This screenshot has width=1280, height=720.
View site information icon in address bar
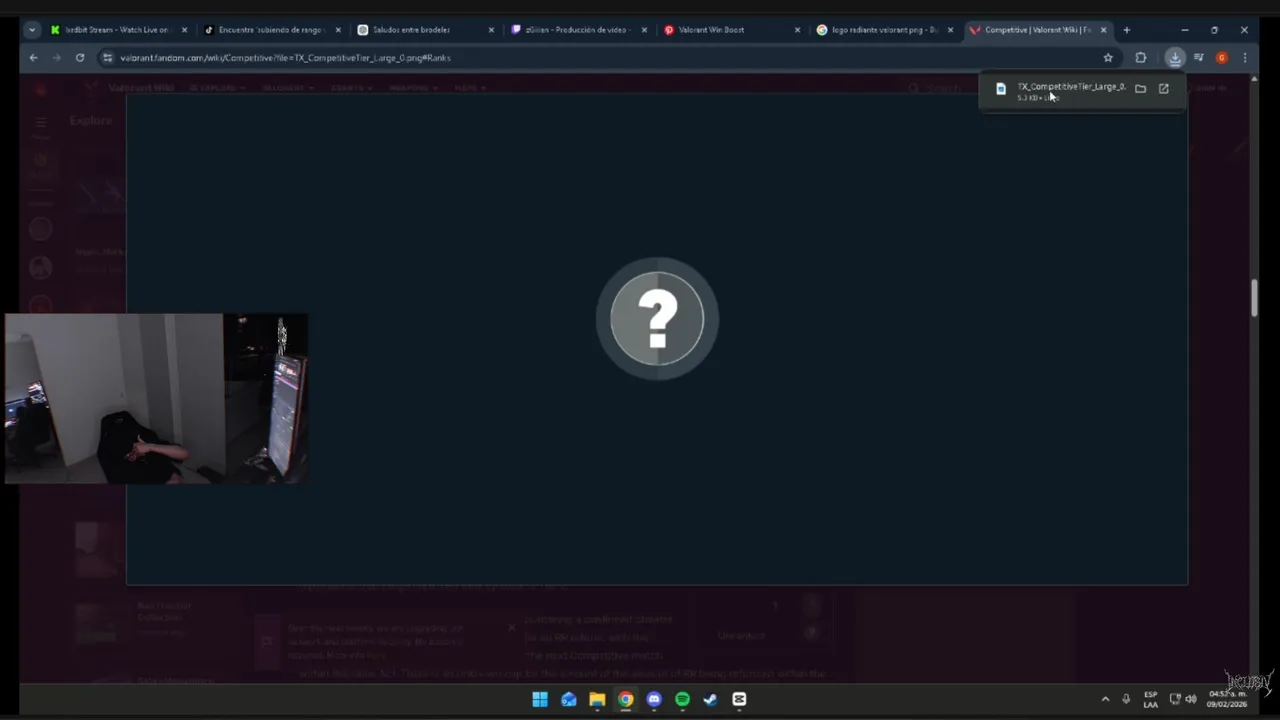(107, 58)
